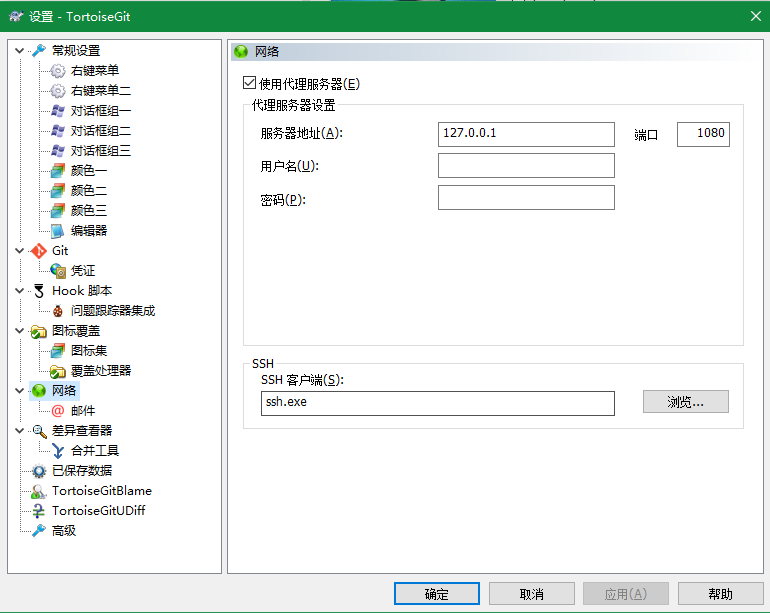Image resolution: width=770 pixels, height=613 pixels.
Task: Click the wrench icon beside 常规设置
Action: coord(39,51)
